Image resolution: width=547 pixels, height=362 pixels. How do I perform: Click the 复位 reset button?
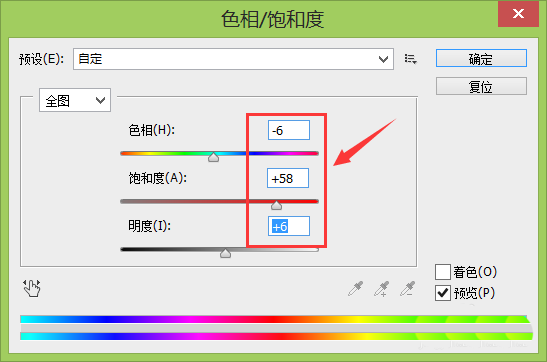coord(481,86)
